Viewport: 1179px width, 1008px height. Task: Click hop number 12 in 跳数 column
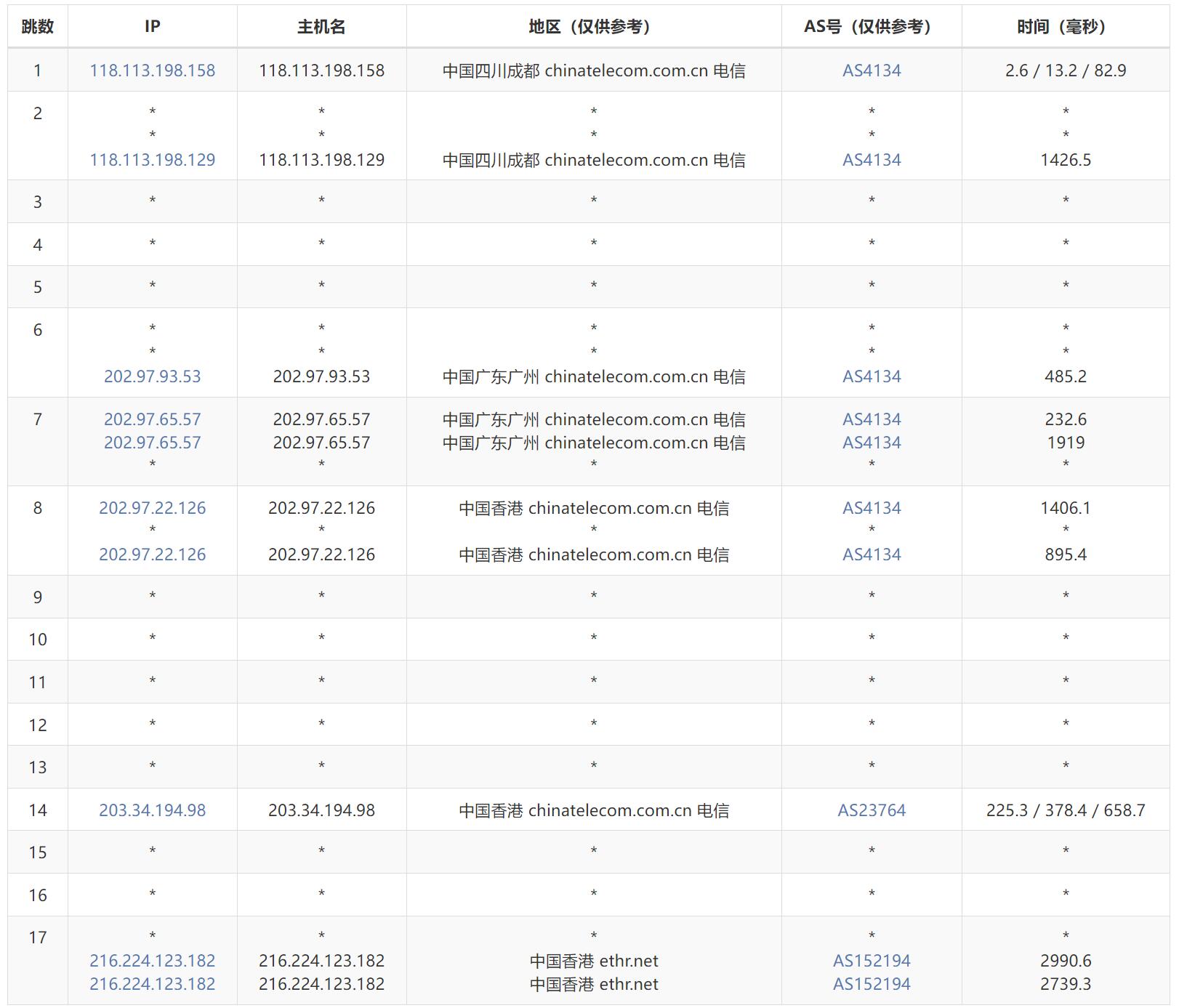(x=38, y=725)
